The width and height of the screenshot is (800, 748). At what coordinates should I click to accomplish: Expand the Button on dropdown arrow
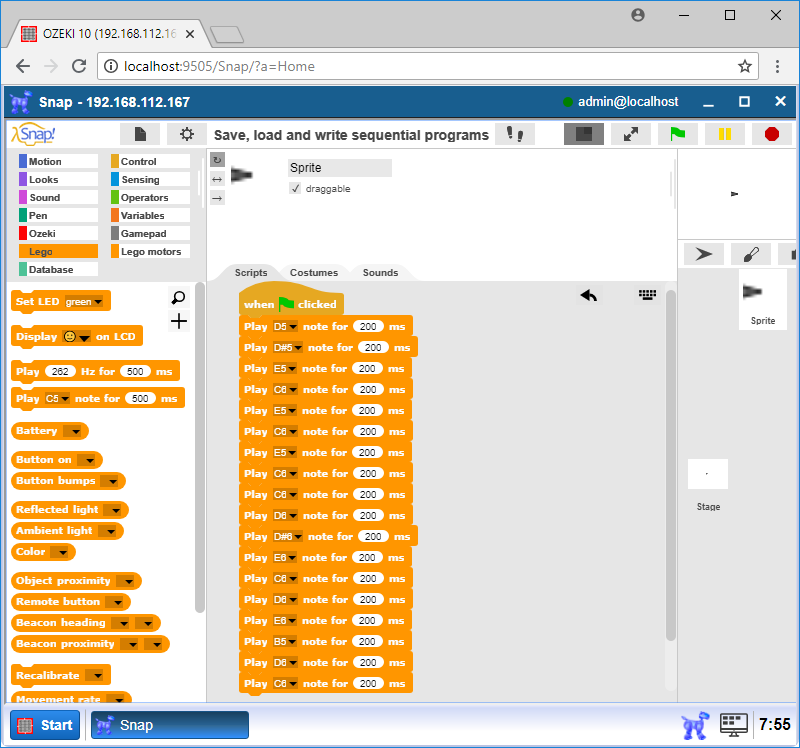(x=89, y=461)
